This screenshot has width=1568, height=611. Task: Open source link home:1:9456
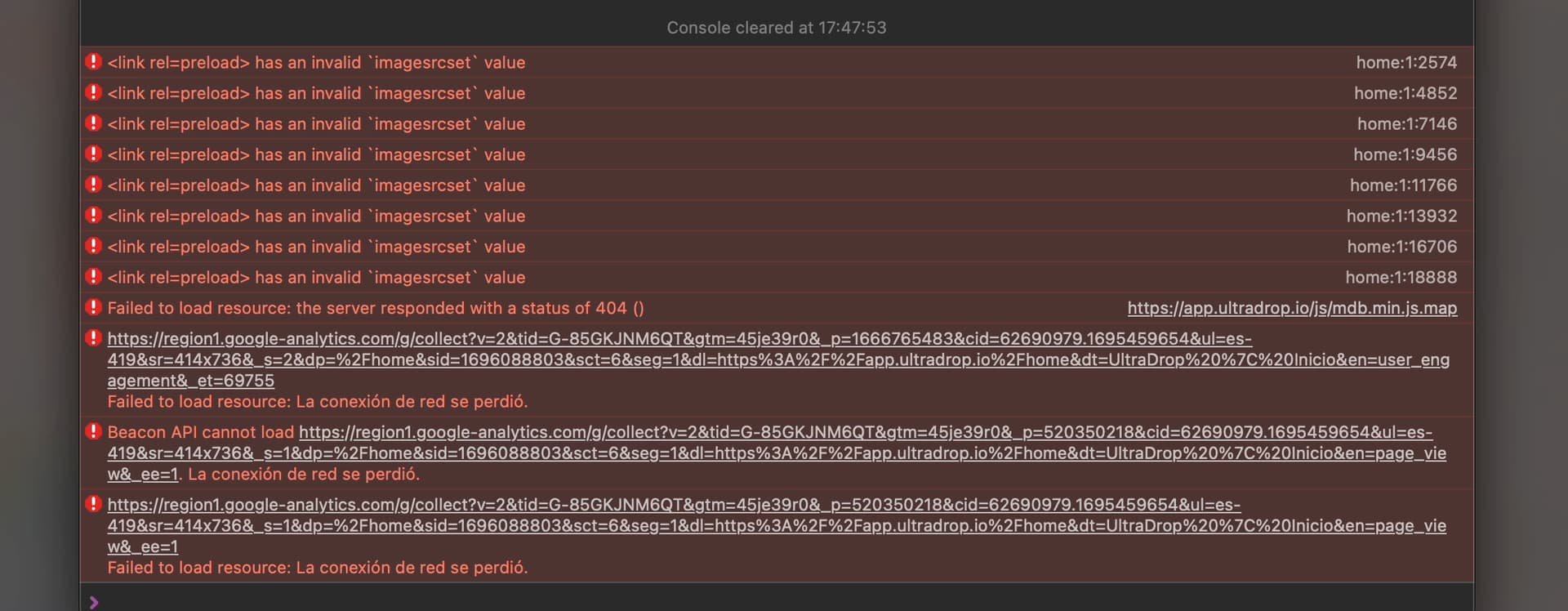[x=1405, y=154]
